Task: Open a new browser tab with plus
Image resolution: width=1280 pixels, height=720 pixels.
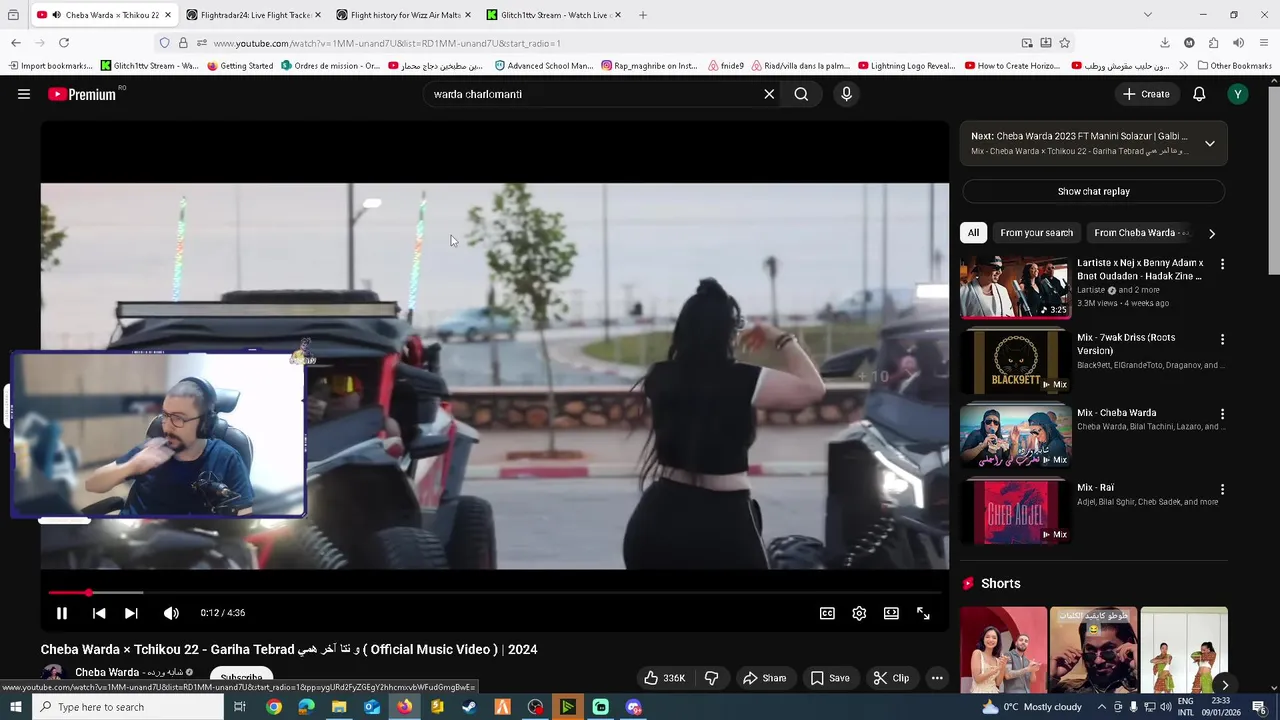Action: pyautogui.click(x=643, y=15)
